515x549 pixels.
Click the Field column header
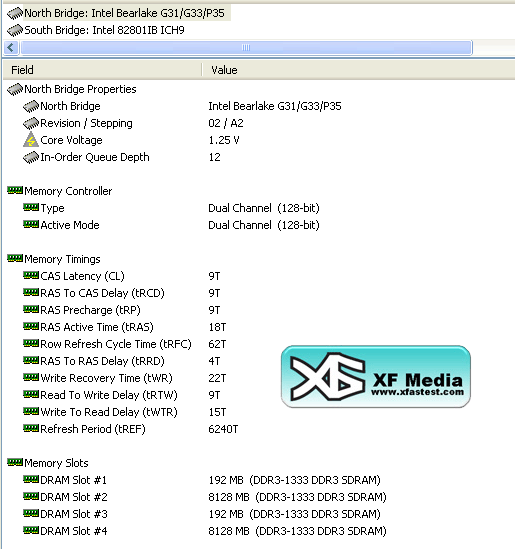pos(102,70)
